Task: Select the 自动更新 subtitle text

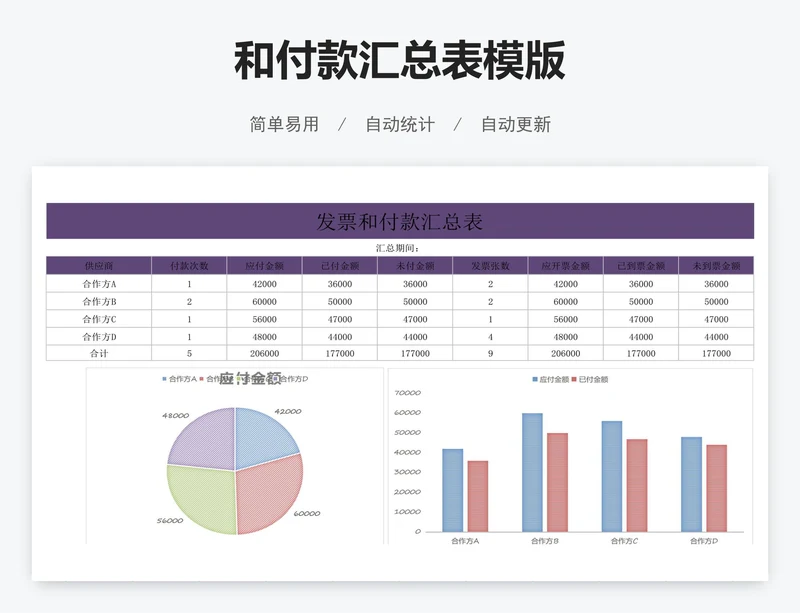Action: 516,124
